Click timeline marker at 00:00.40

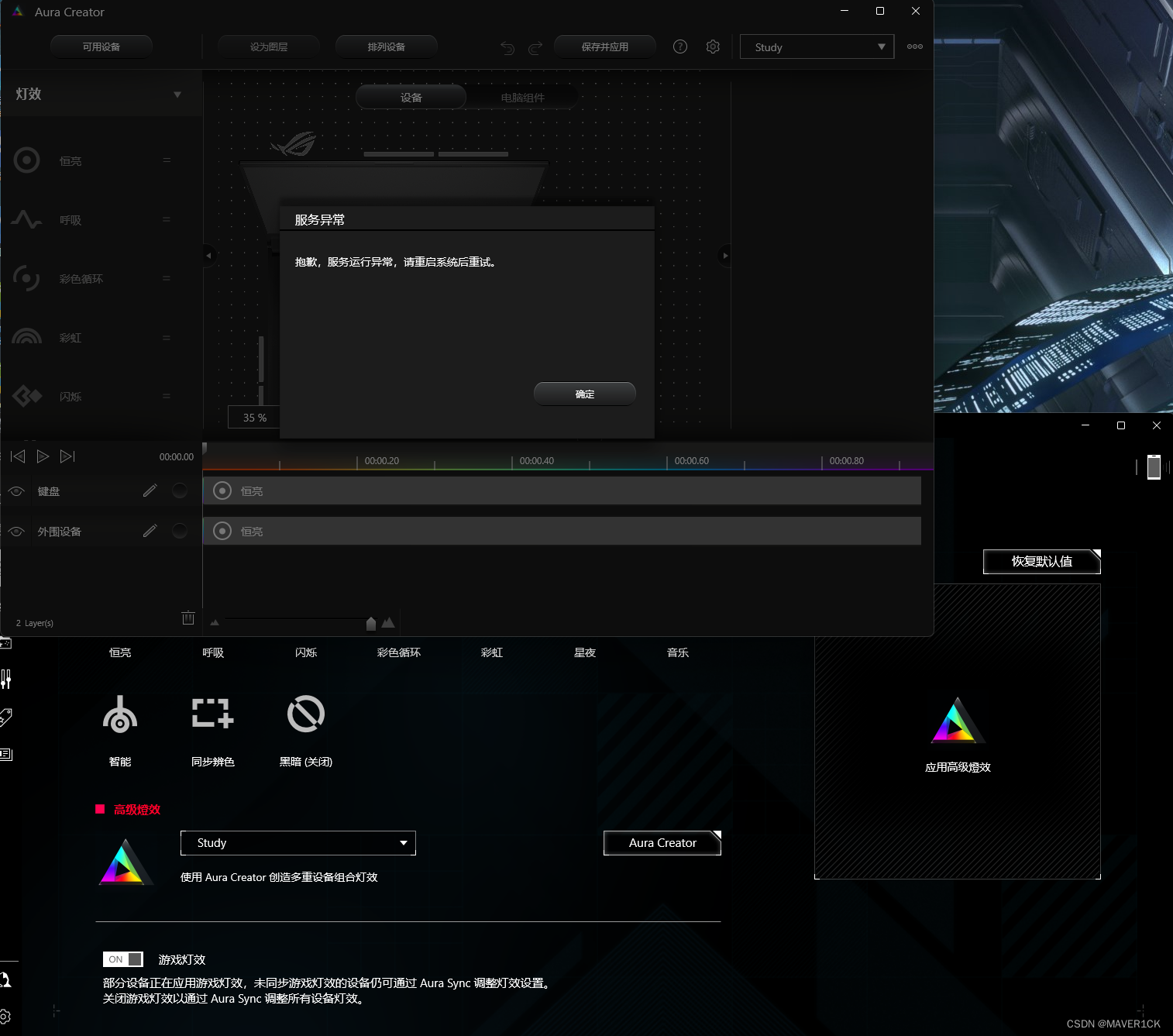point(536,461)
